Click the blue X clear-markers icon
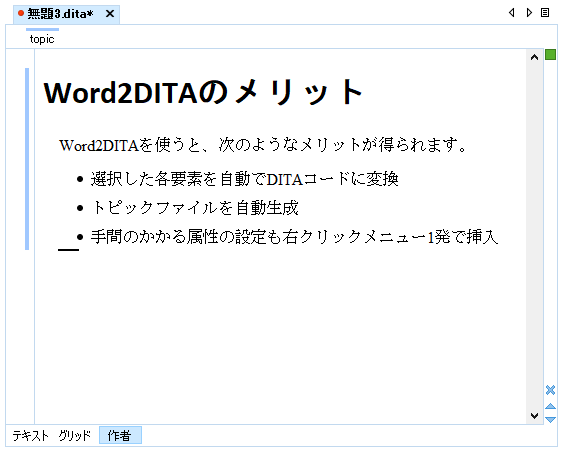Screen dimensions: 562x453 [551, 390]
